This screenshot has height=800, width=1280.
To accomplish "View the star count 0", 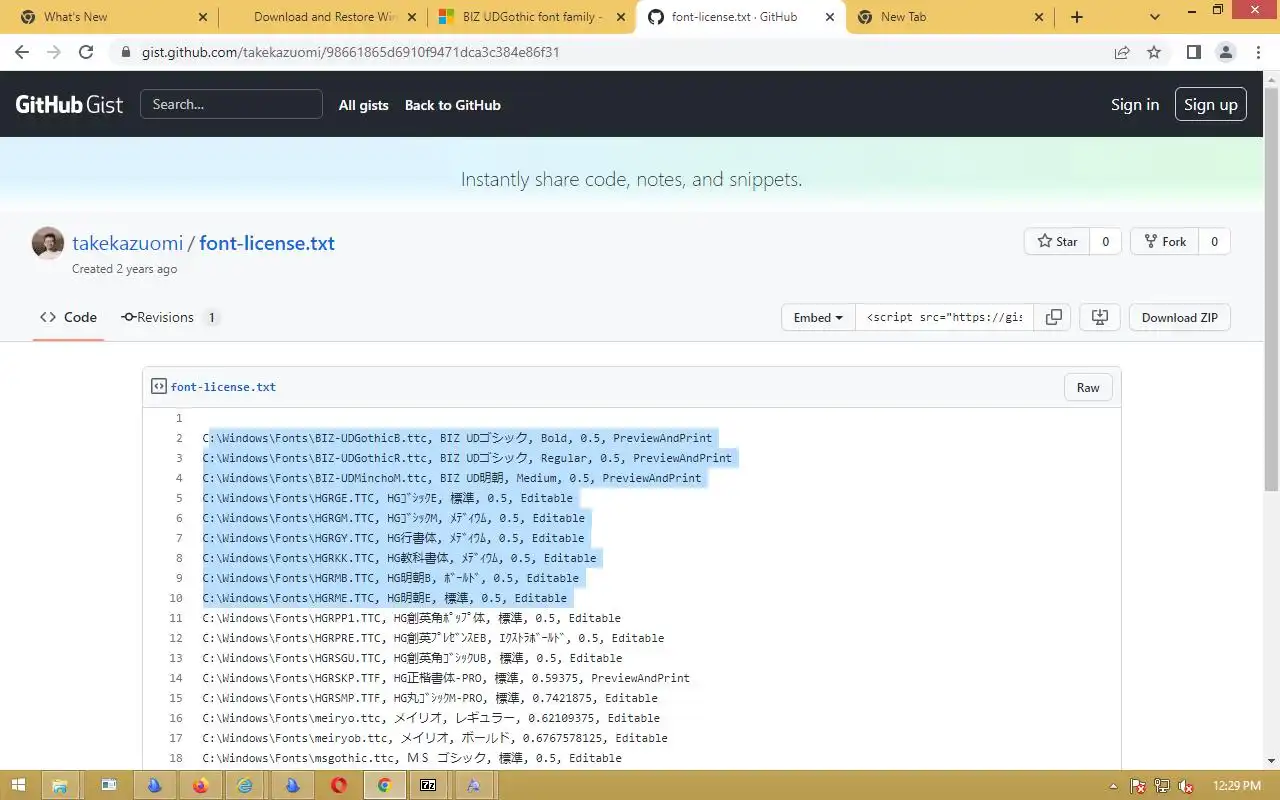I will (x=1105, y=241).
